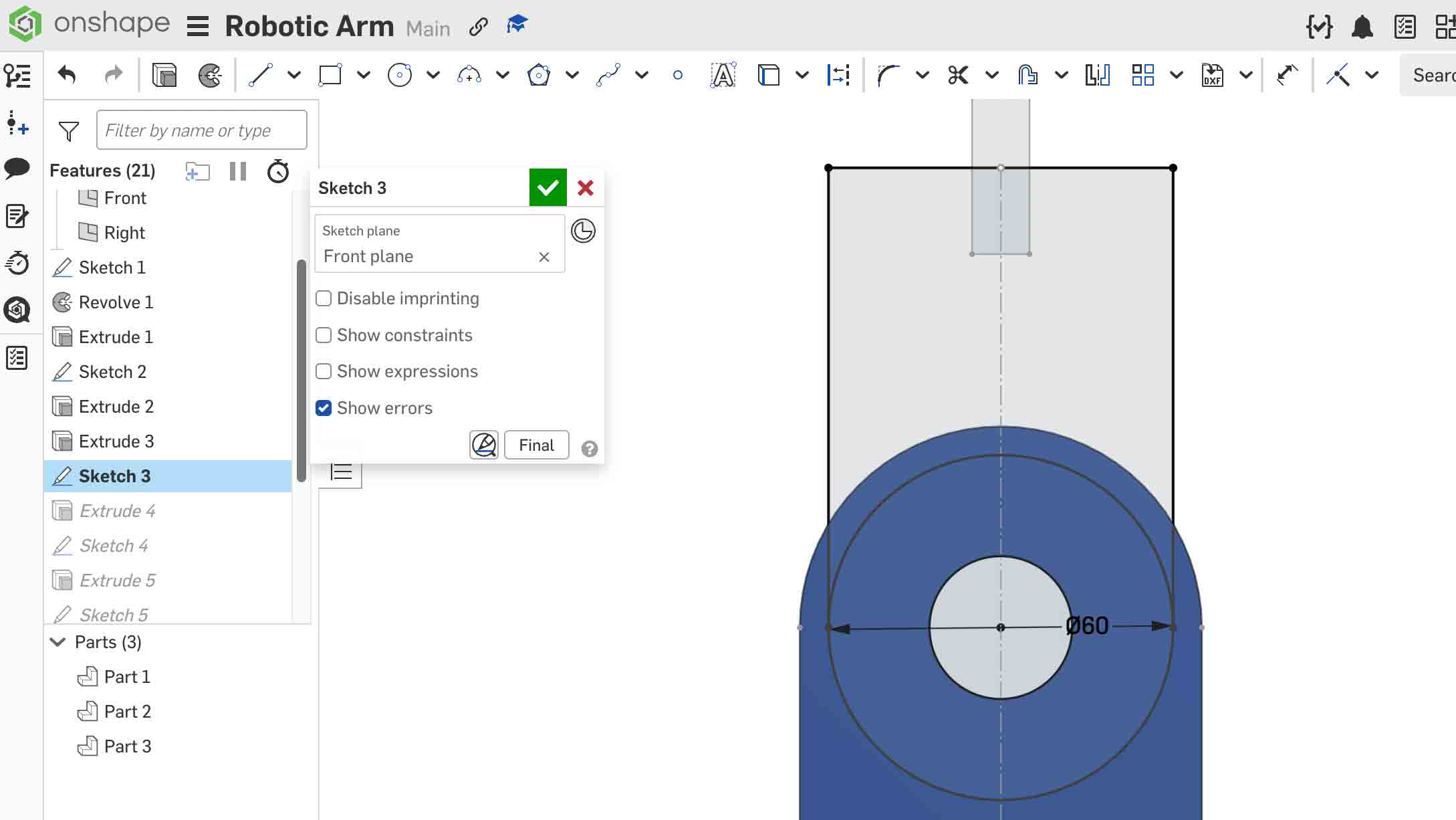Enable Show constraints in Sketch 3 dialog
This screenshot has width=1456, height=820.
[x=324, y=334]
